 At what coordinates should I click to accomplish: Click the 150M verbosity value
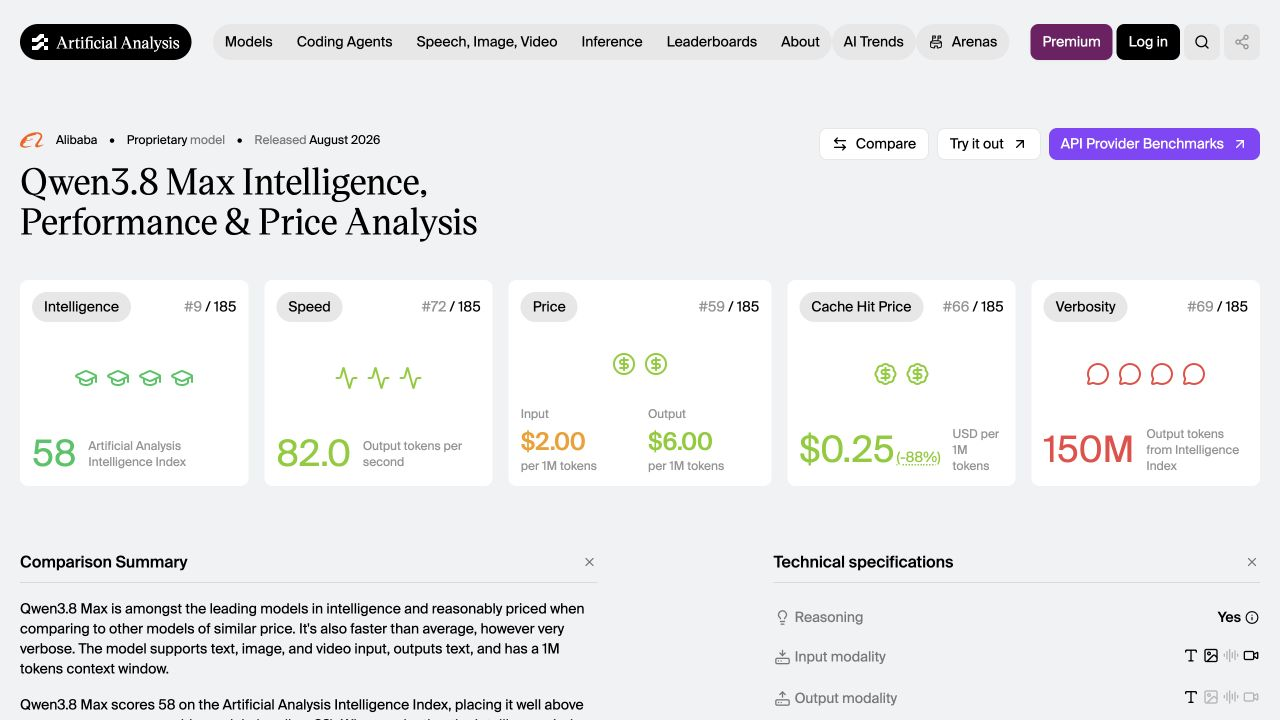point(1088,450)
